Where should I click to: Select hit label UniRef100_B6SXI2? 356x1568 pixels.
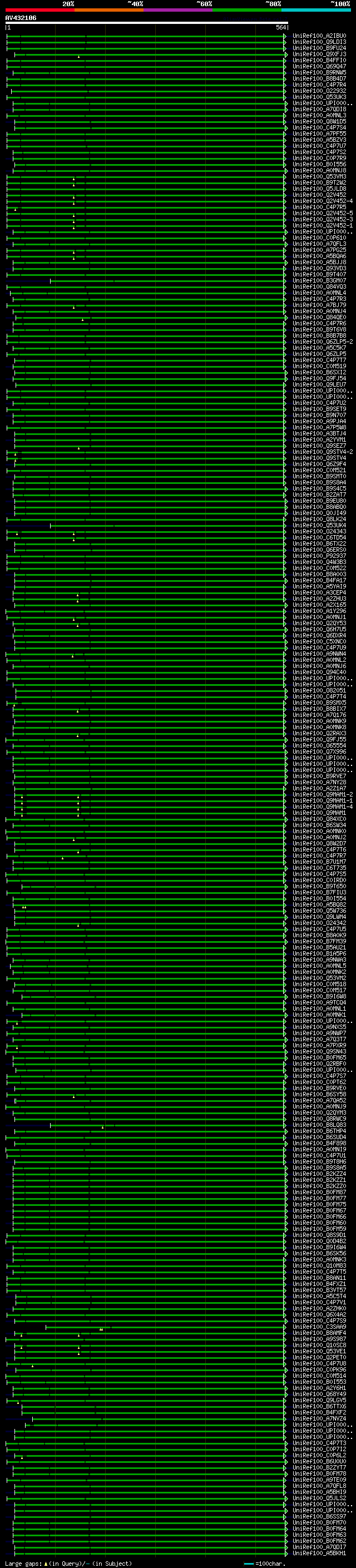319,372
